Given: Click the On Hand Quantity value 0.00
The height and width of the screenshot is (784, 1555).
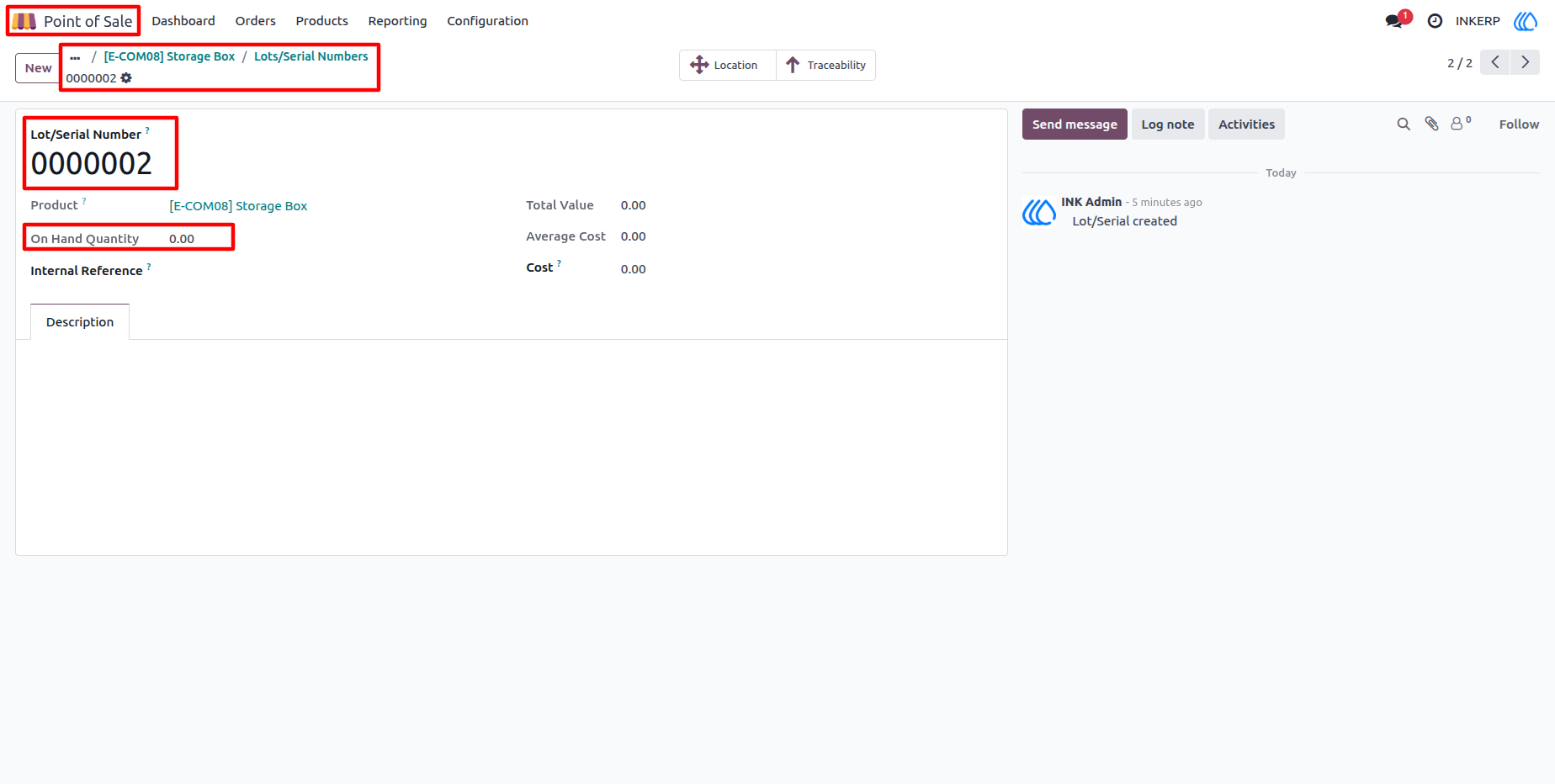Looking at the screenshot, I should (x=182, y=239).
